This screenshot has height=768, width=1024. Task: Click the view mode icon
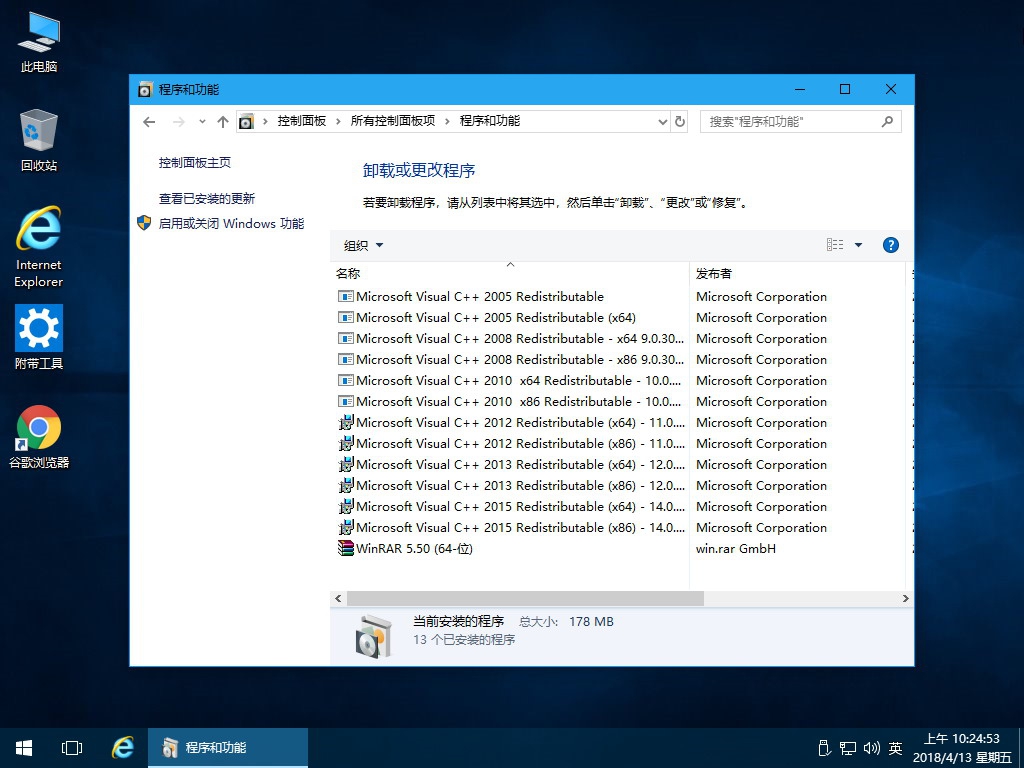835,245
